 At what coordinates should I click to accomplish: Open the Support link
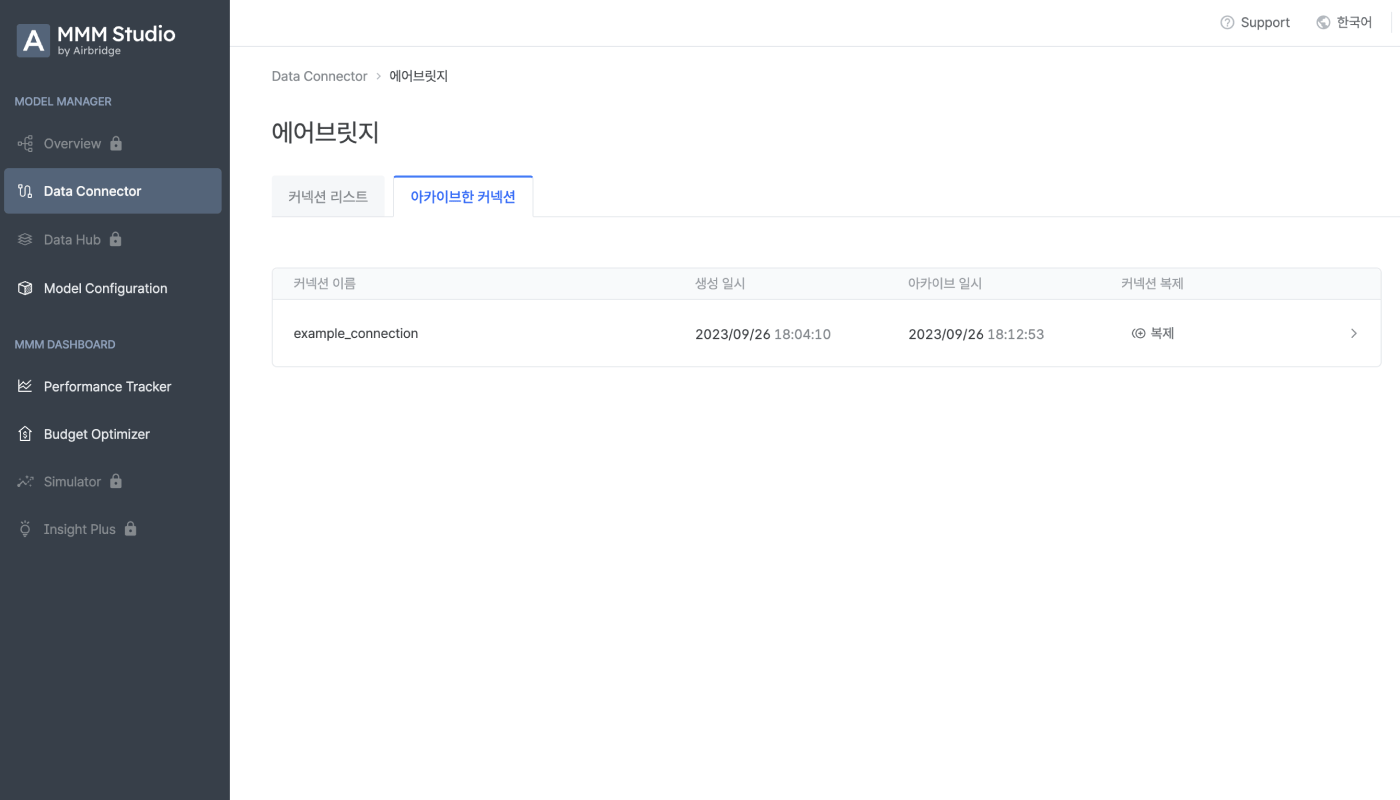(1255, 23)
